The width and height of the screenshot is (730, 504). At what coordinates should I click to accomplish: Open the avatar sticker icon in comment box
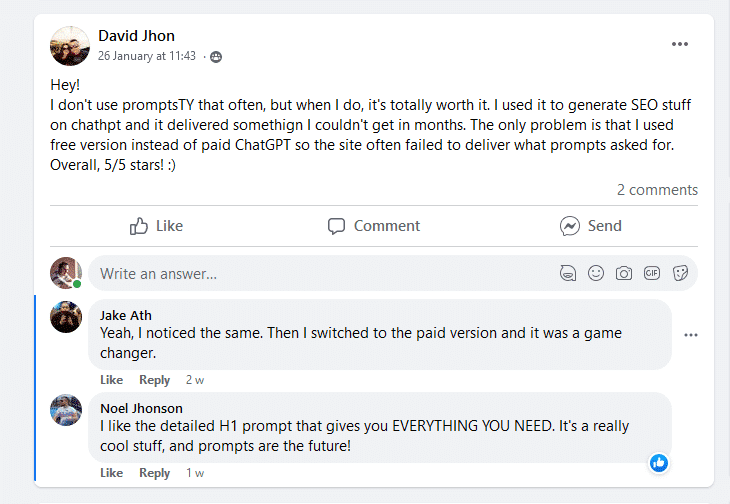coord(569,273)
